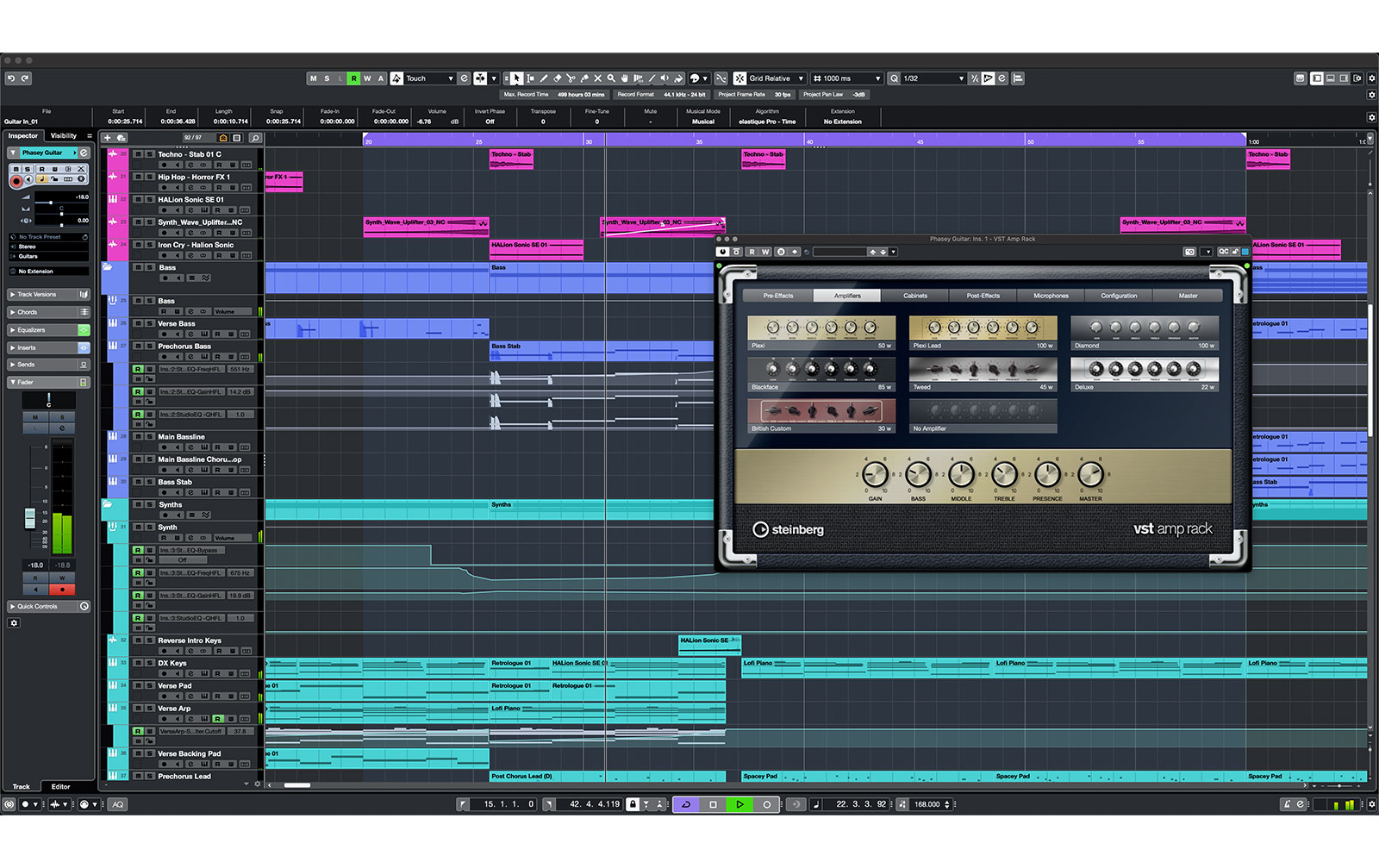Collapse the Fader inspector section

click(13, 382)
